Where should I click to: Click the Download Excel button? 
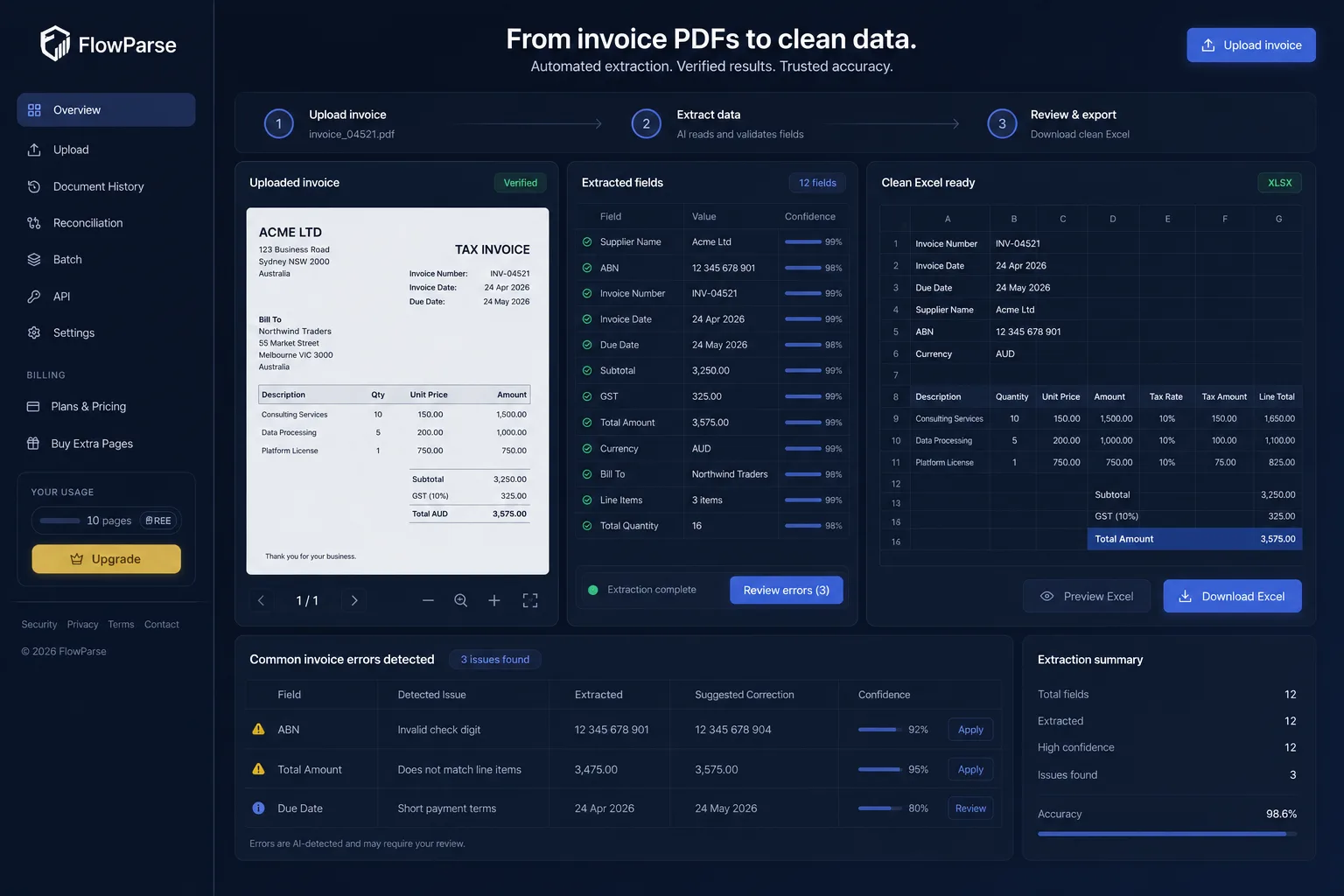pos(1232,597)
